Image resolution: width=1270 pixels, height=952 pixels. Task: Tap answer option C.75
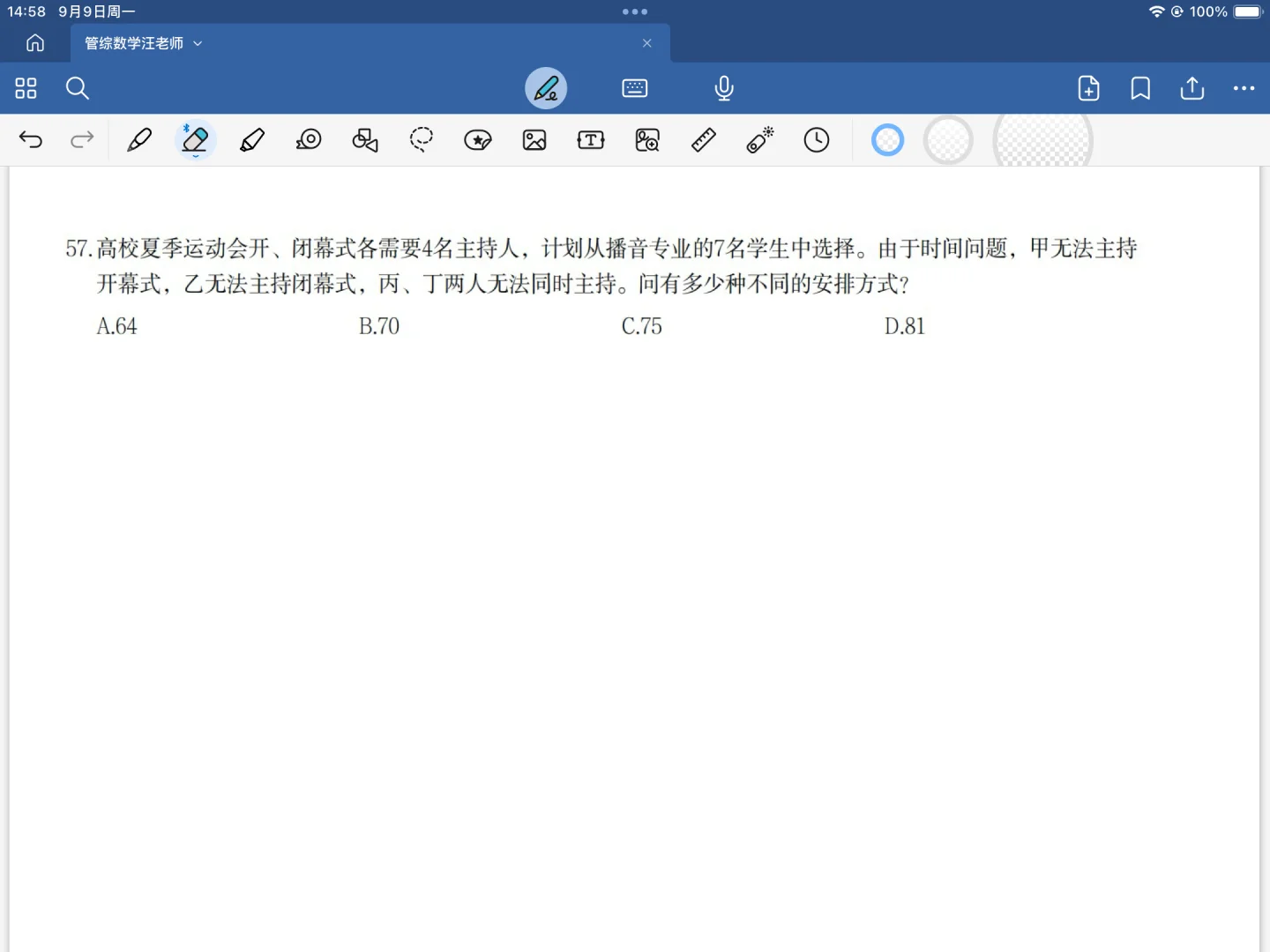[x=642, y=326]
